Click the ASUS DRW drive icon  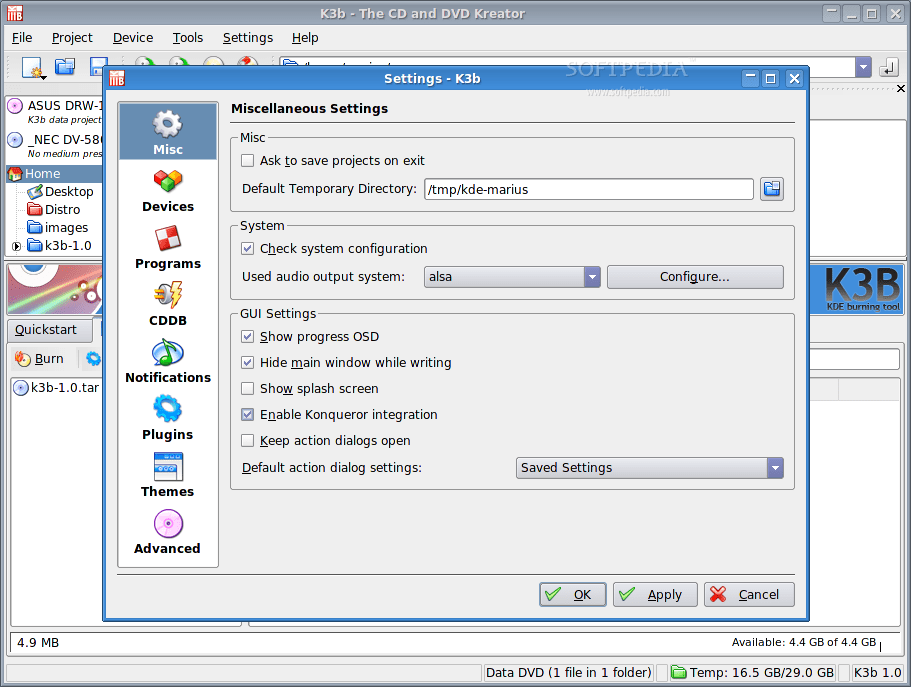coord(15,106)
